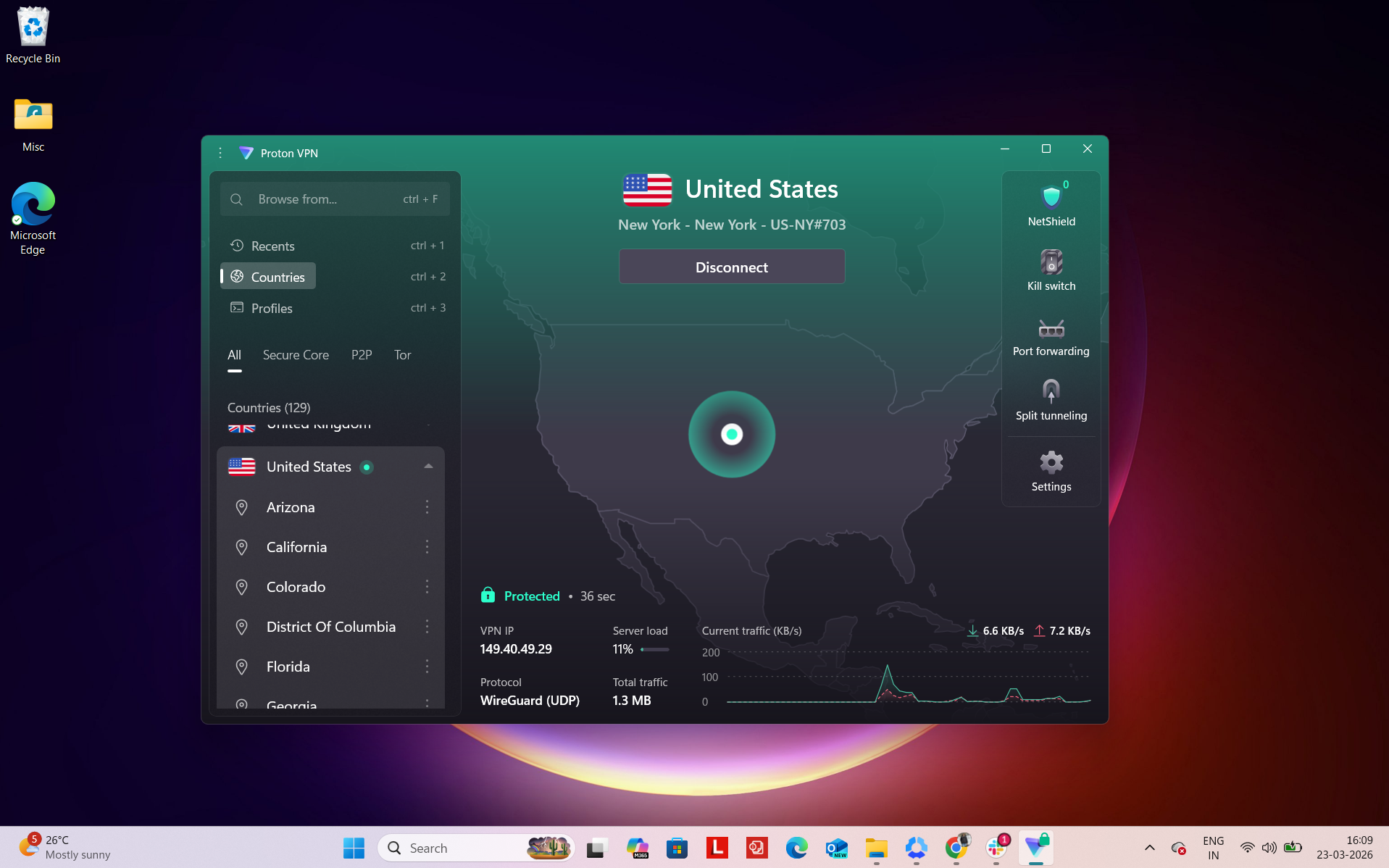Click ENG IN language indicator

(x=1213, y=848)
